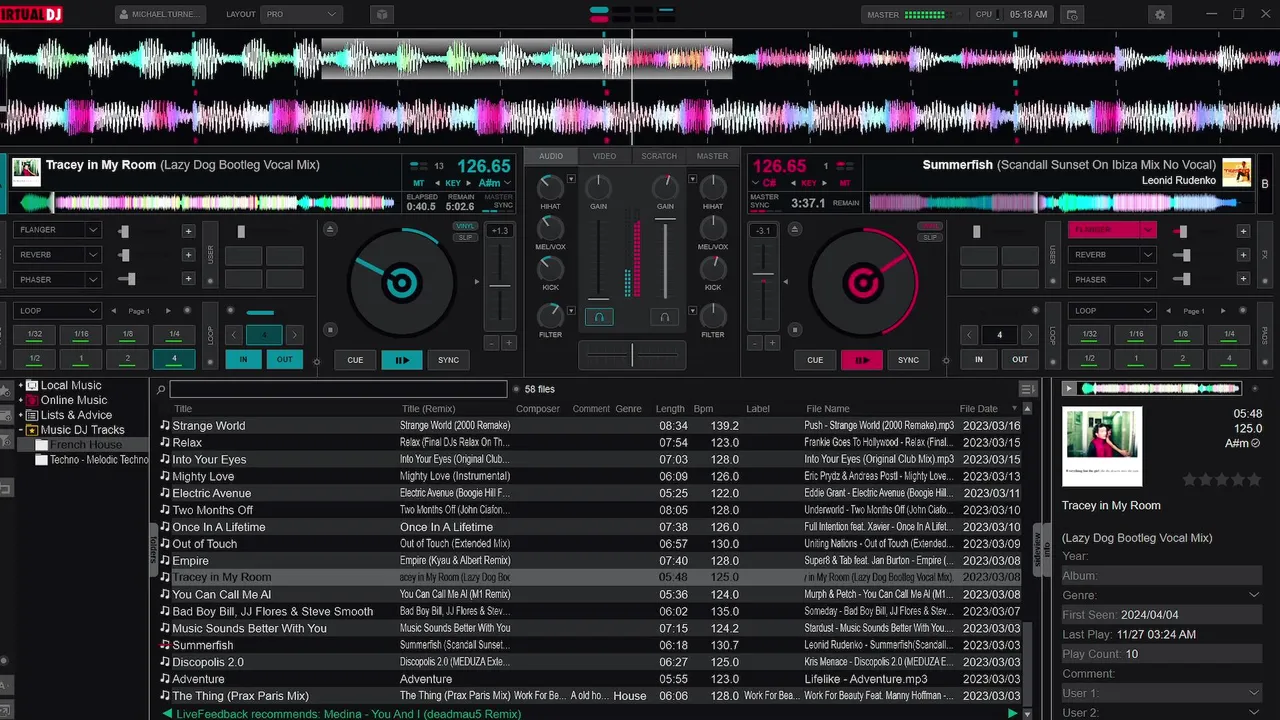Switch mixer to the SCRATCH tab
The image size is (1280, 720).
point(659,156)
